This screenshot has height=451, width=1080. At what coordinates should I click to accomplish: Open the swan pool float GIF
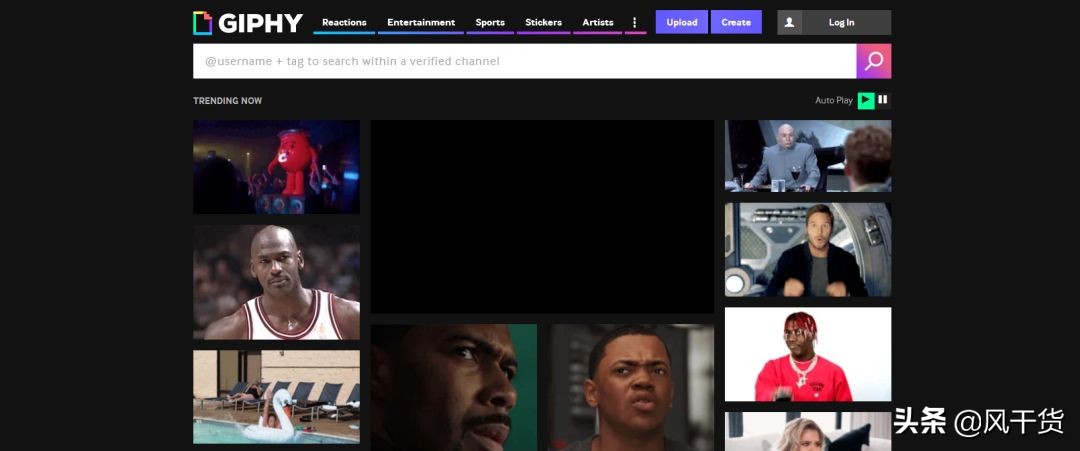click(x=276, y=397)
